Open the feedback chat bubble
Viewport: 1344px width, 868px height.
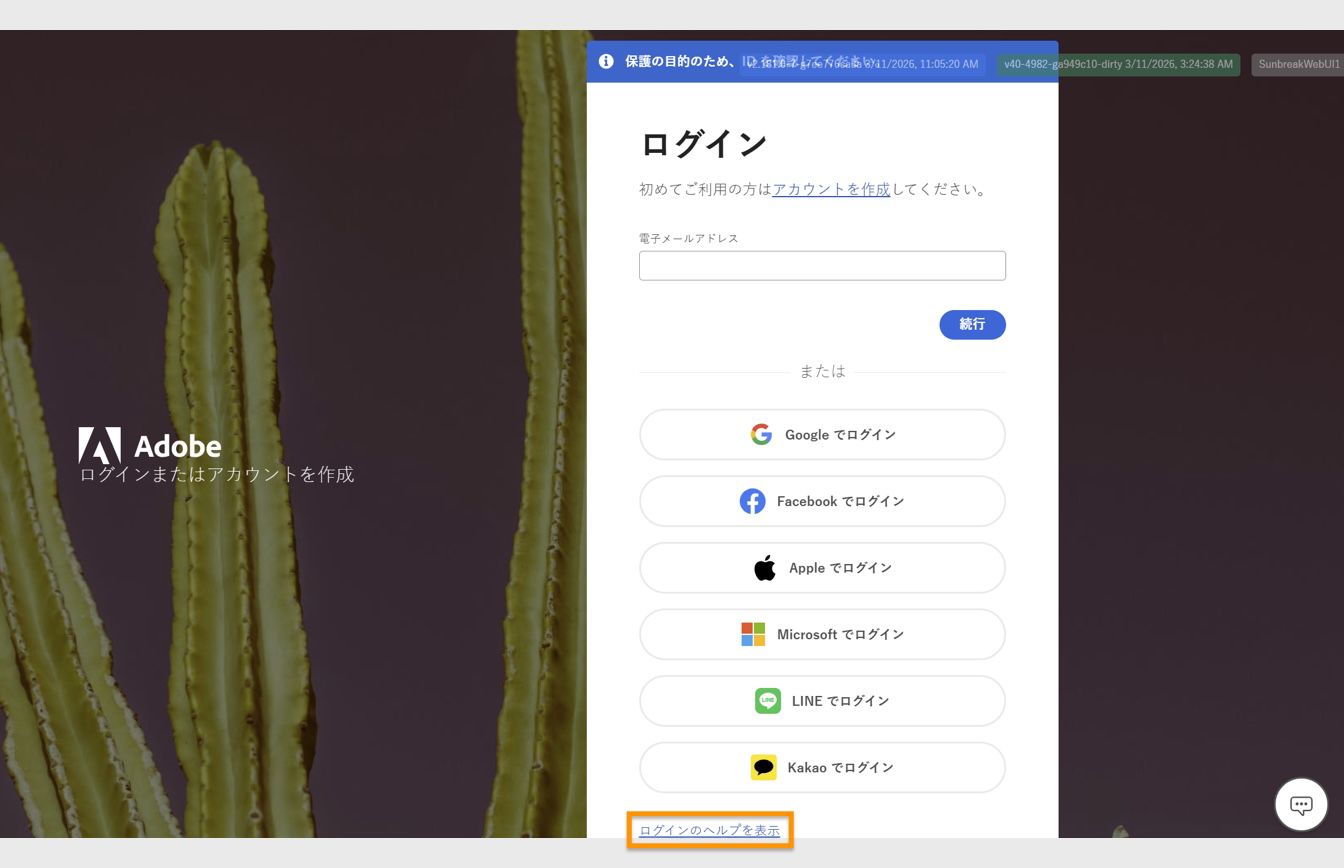click(1300, 803)
